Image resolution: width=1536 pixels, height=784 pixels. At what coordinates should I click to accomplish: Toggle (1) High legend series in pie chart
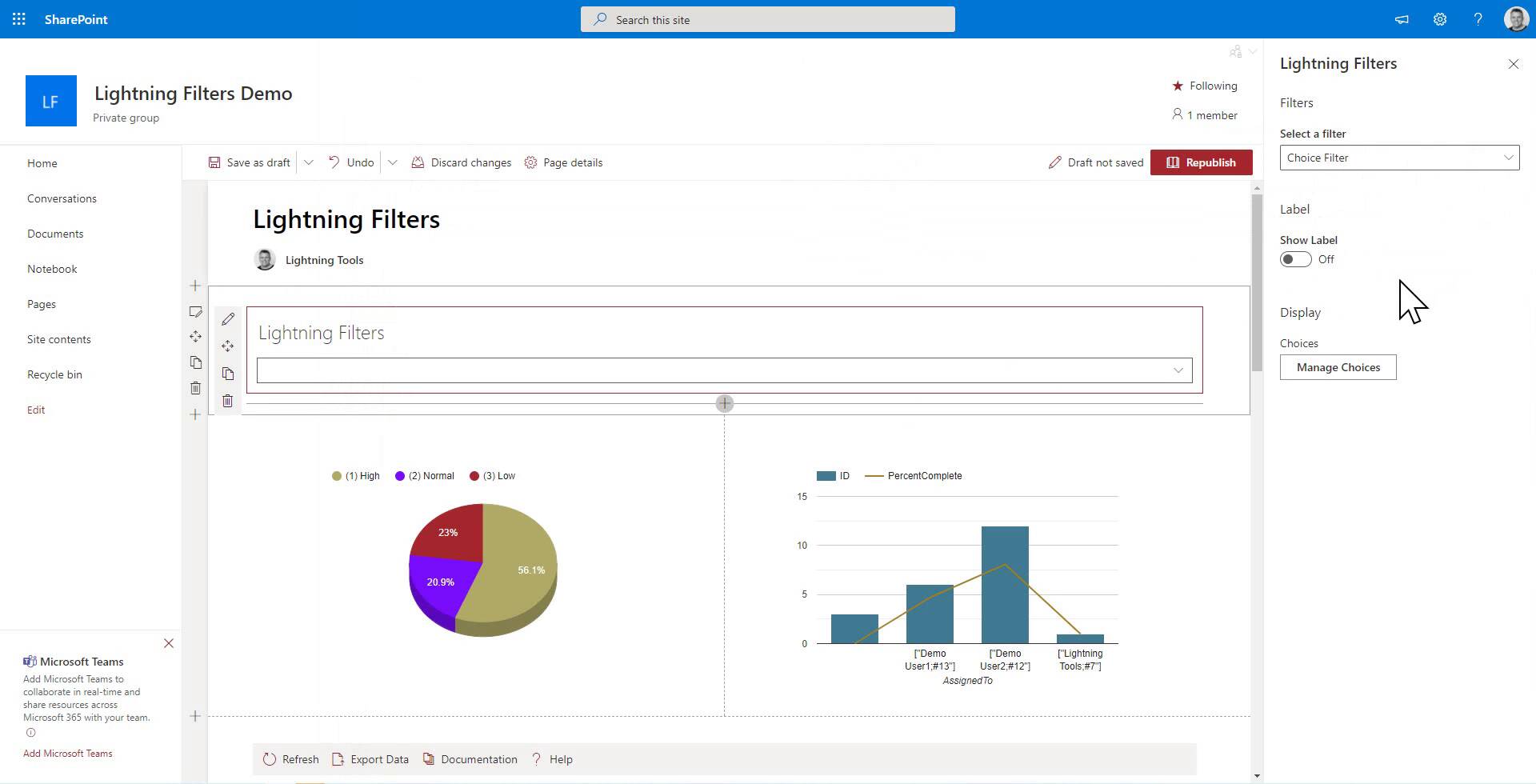click(356, 476)
